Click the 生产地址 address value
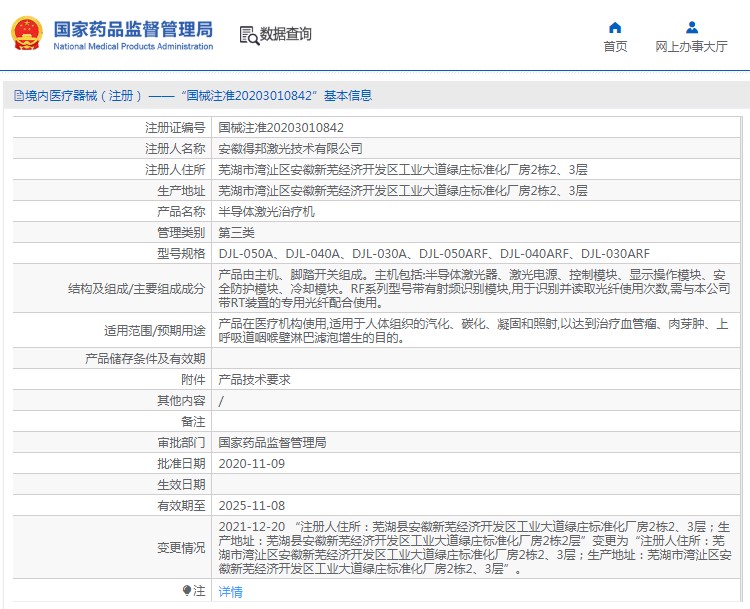The width and height of the screenshot is (750, 609). [x=403, y=191]
